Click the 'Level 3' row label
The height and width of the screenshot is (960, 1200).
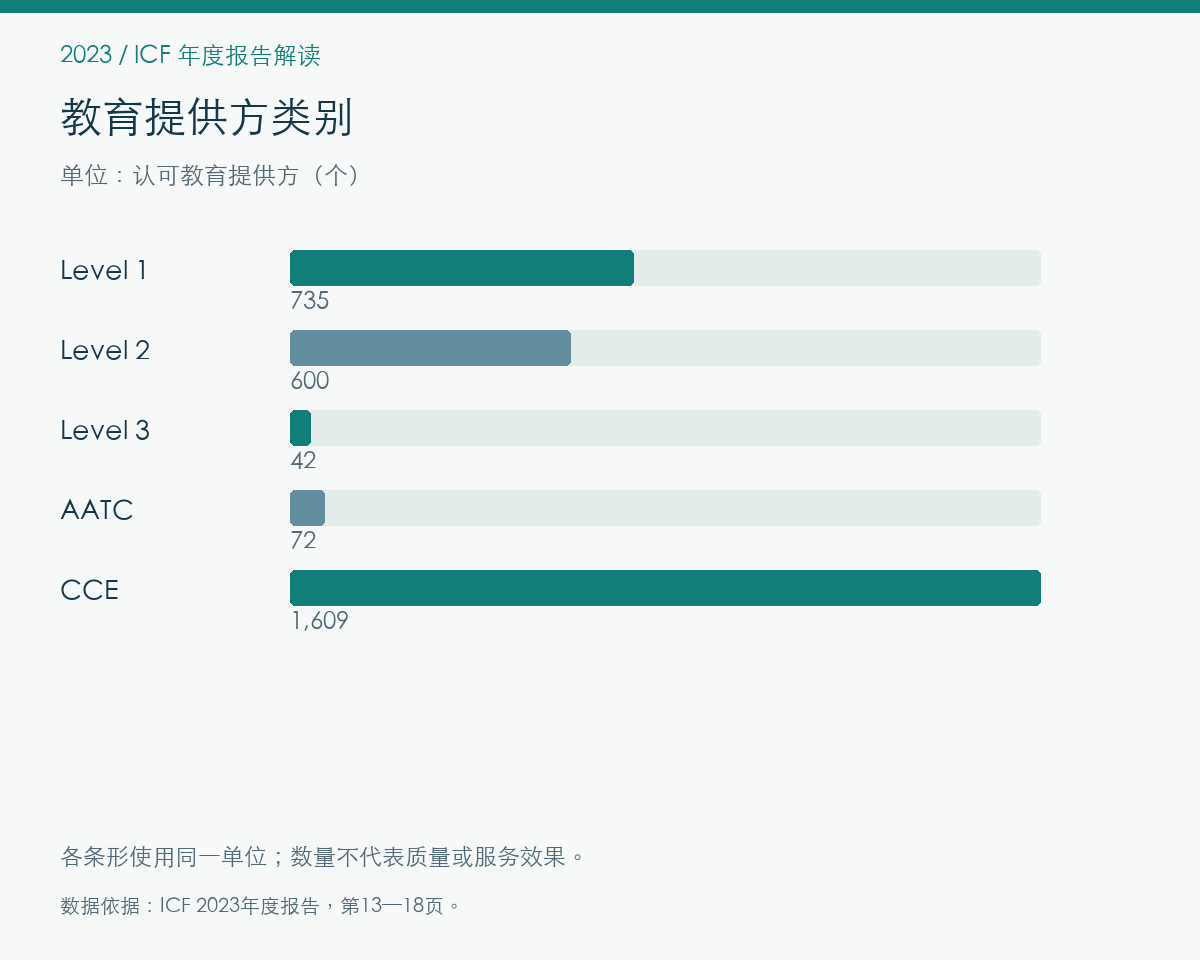(x=105, y=430)
